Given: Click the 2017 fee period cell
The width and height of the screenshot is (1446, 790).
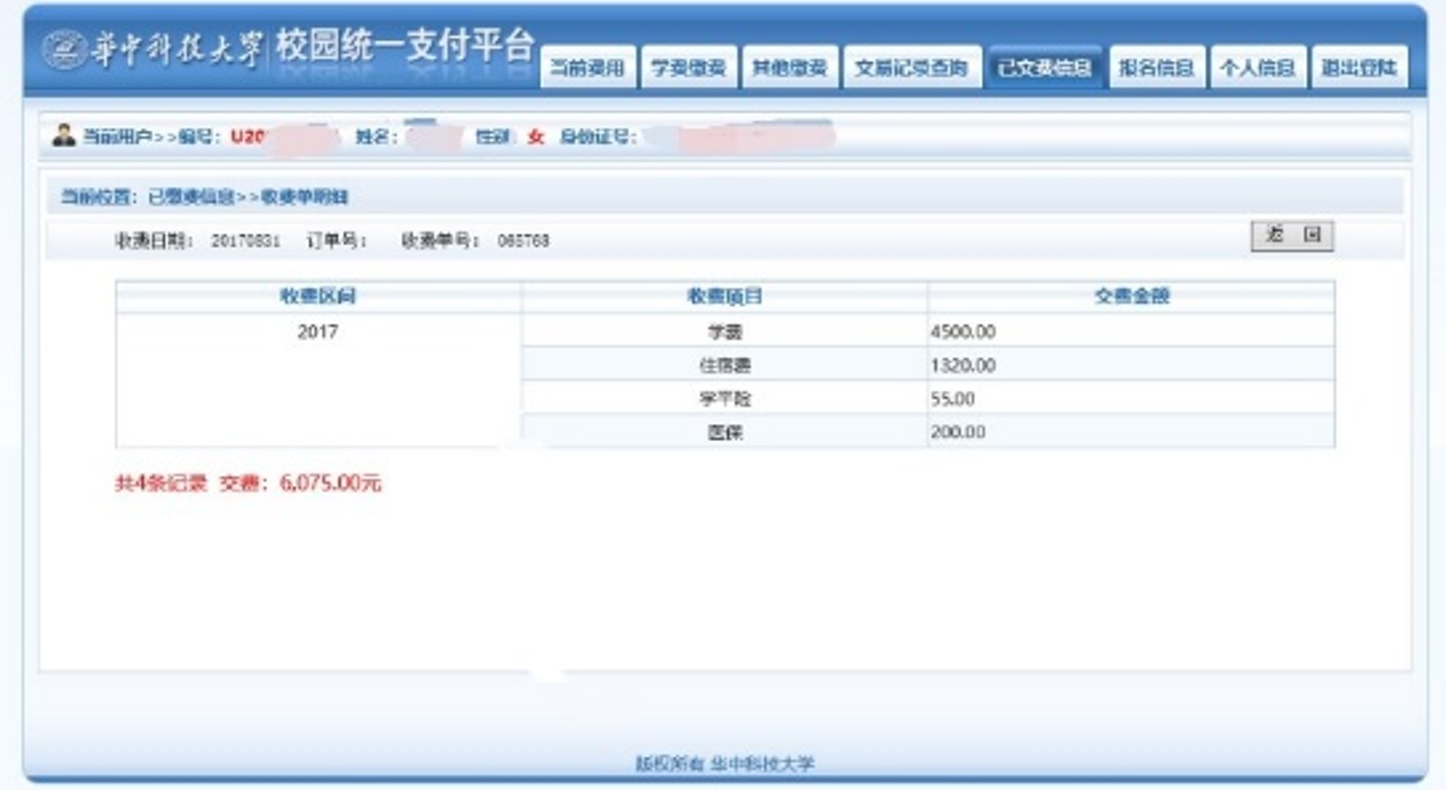Looking at the screenshot, I should (x=318, y=332).
